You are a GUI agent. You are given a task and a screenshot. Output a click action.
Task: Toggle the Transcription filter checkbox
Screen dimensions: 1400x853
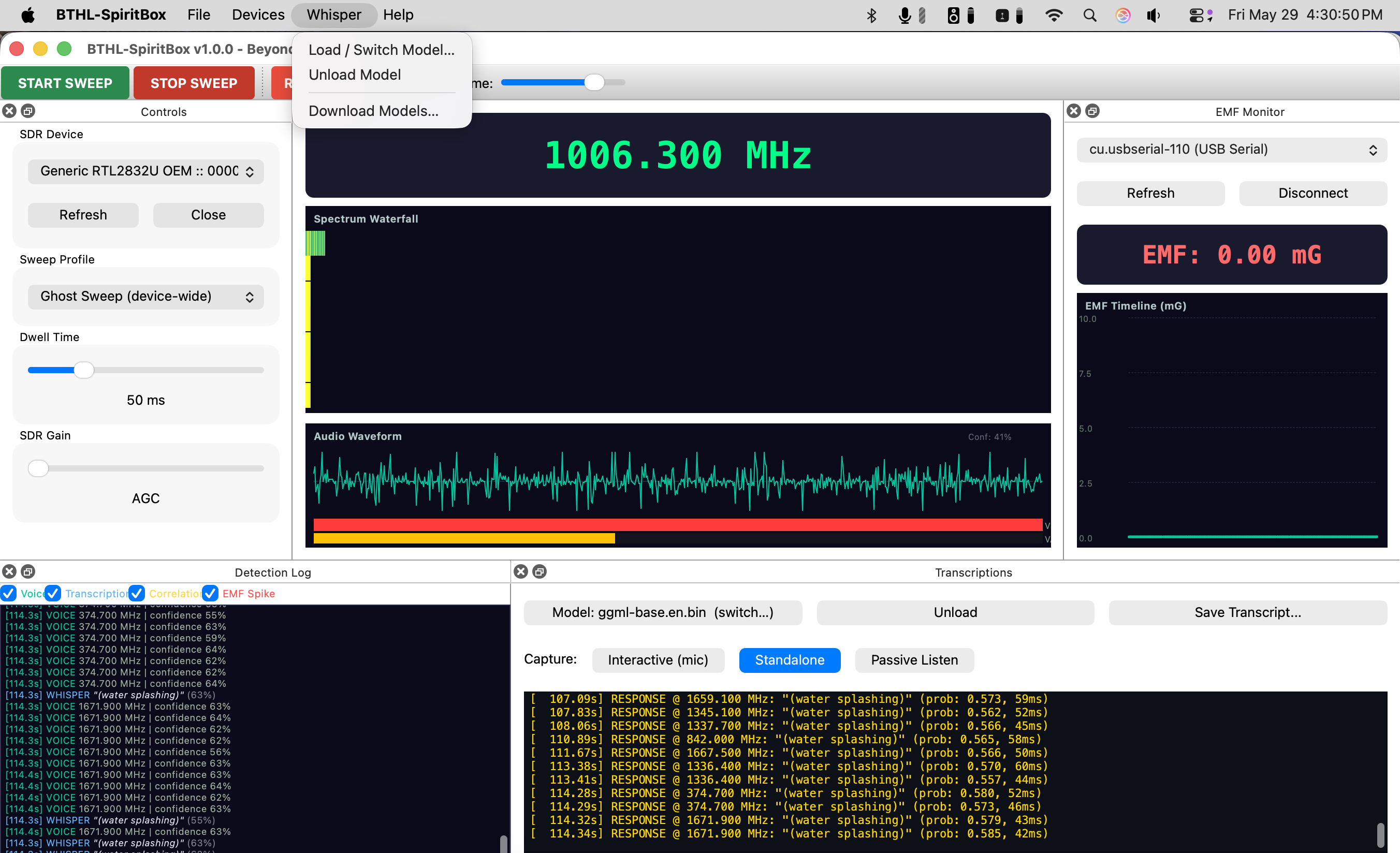pos(53,593)
